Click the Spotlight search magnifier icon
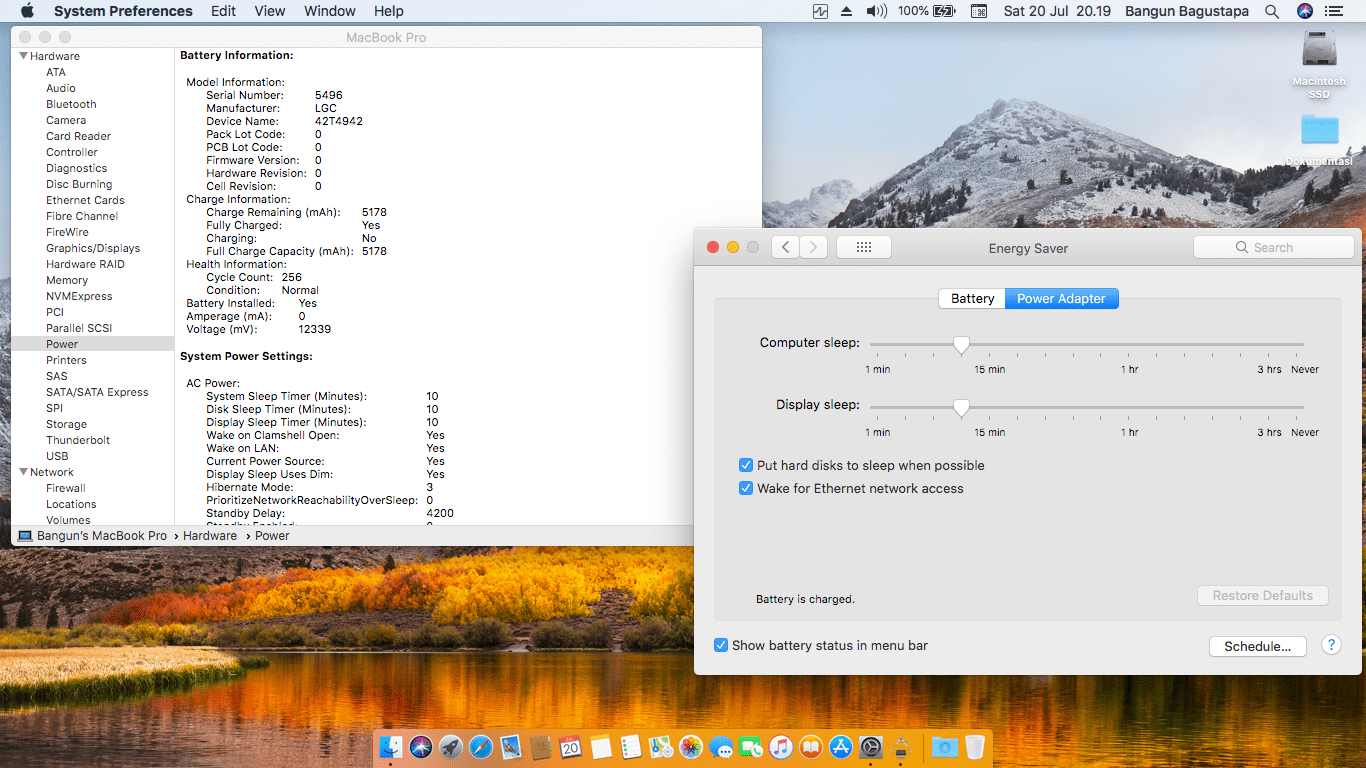 pos(1272,11)
